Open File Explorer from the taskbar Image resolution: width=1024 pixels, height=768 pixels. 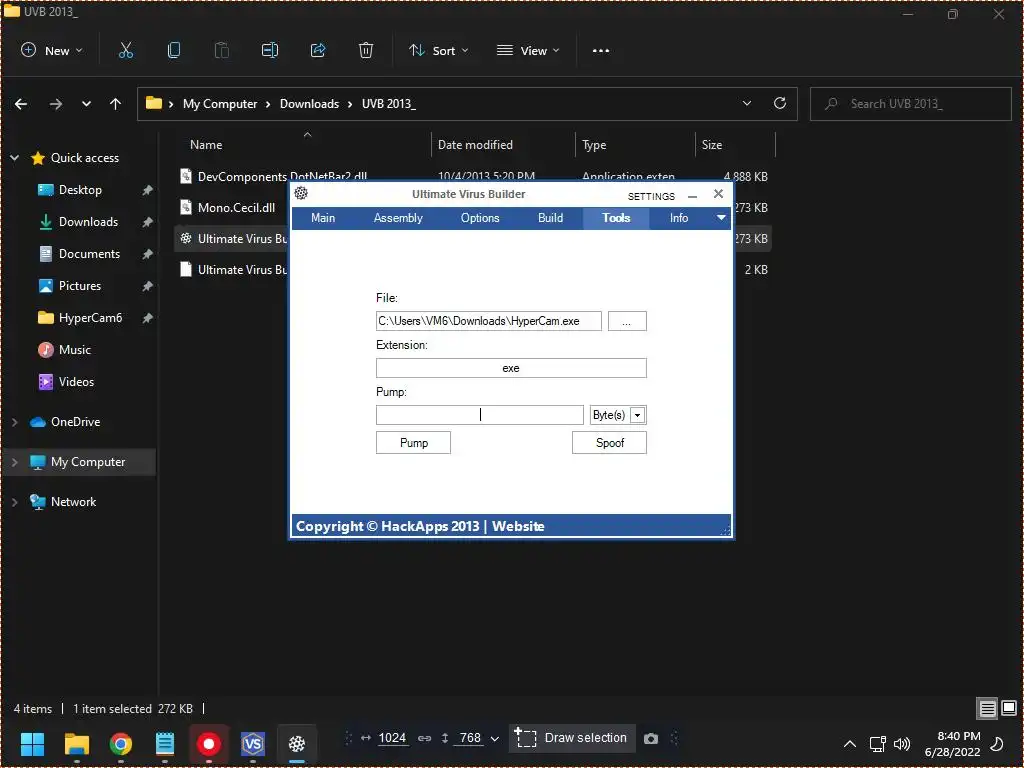[76, 743]
